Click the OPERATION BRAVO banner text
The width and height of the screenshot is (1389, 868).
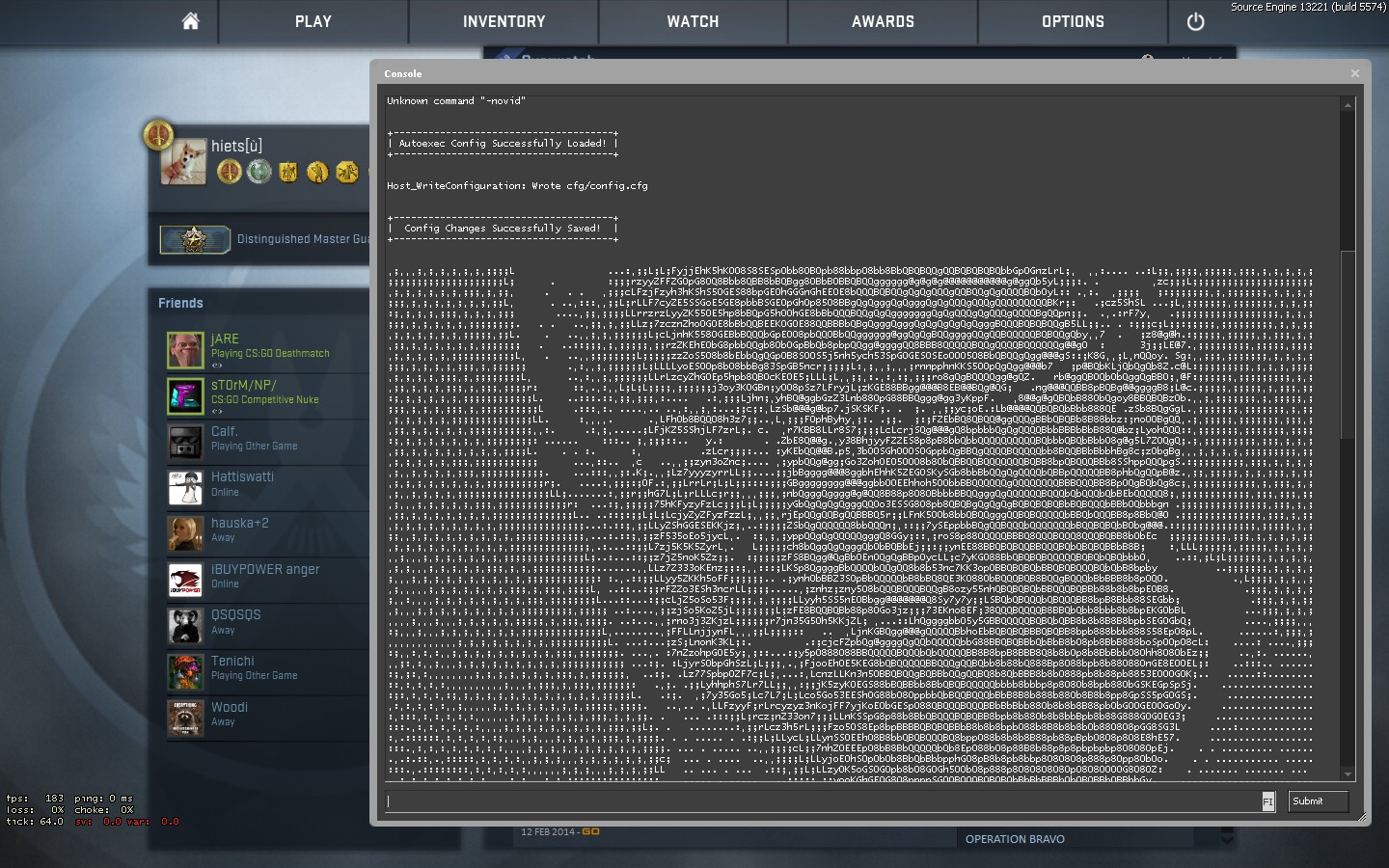point(1015,839)
